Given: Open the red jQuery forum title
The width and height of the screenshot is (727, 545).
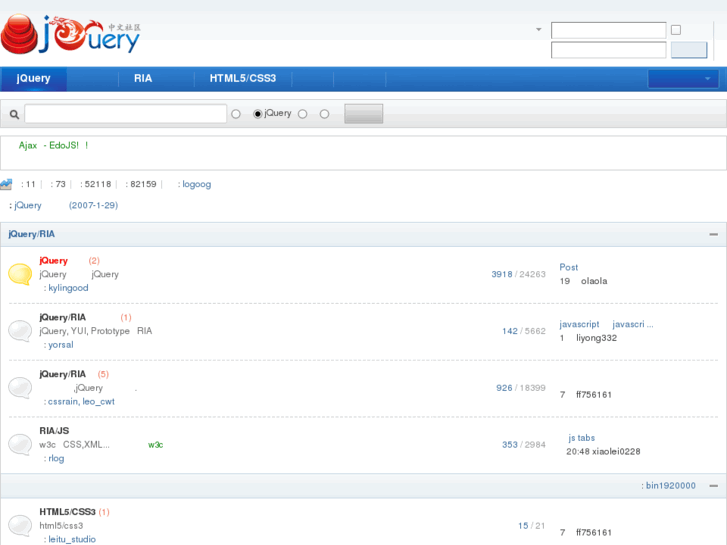Looking at the screenshot, I should click(x=53, y=261).
